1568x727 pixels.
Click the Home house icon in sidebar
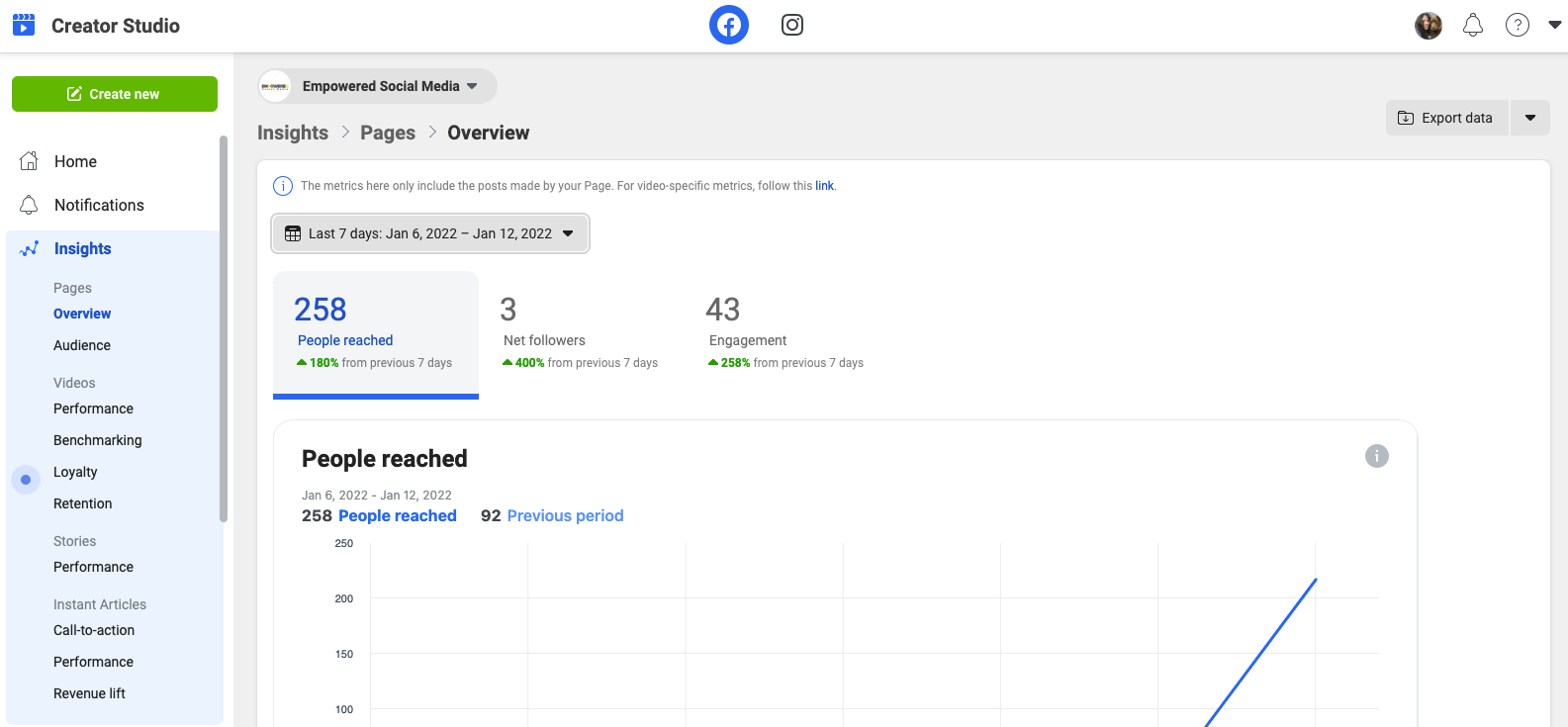tap(29, 161)
